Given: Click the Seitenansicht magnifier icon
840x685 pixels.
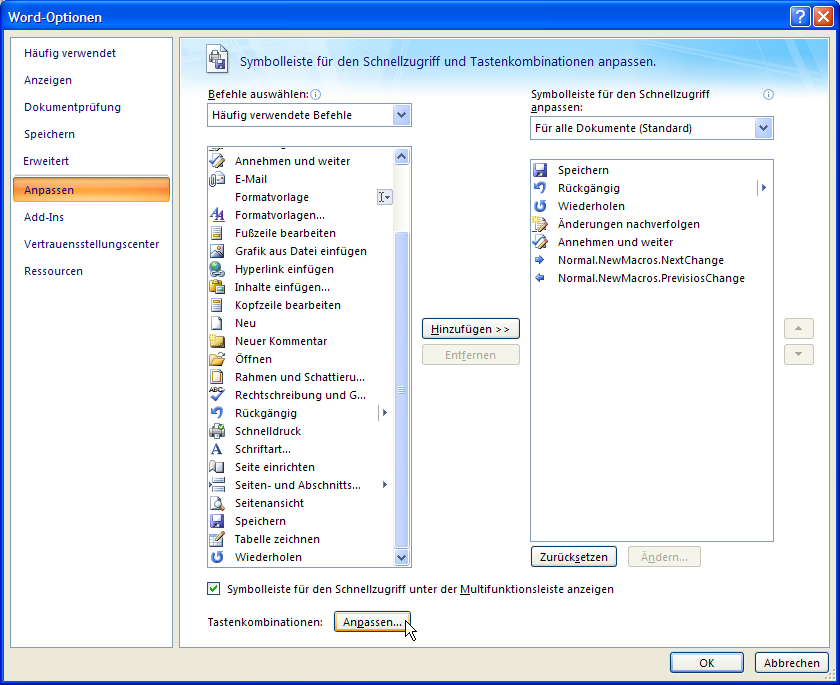Looking at the screenshot, I should pyautogui.click(x=217, y=503).
